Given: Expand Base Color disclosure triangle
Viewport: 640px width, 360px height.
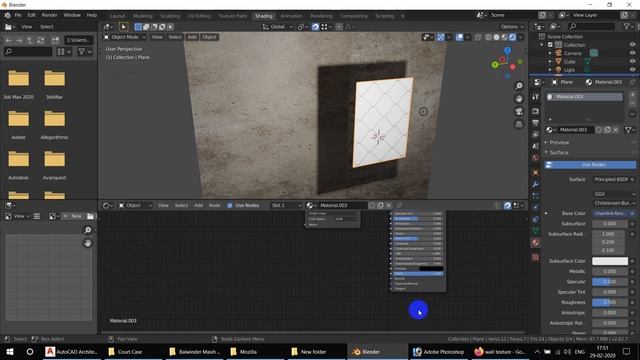Looking at the screenshot, I should (x=546, y=213).
